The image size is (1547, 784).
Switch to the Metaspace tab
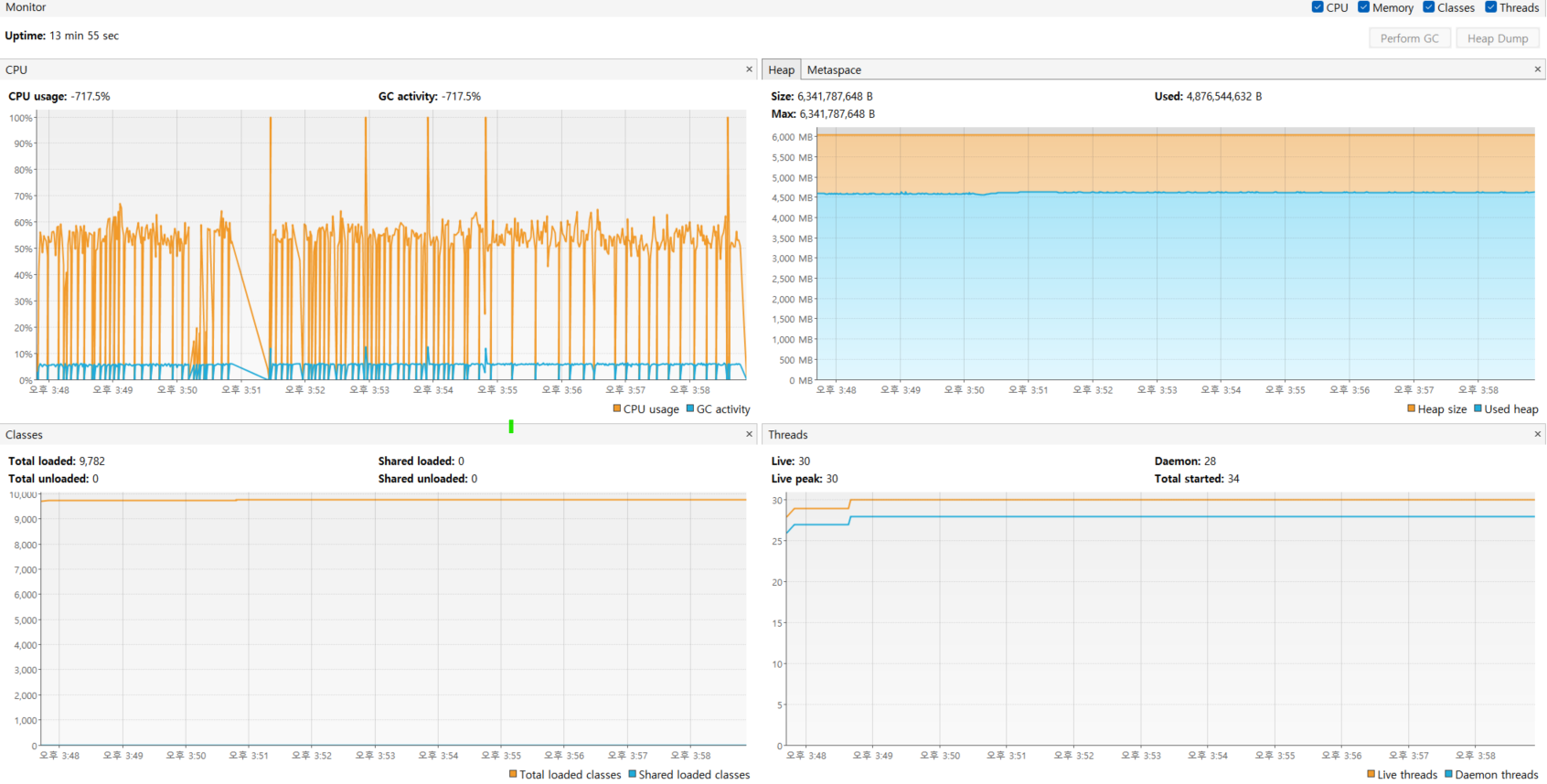834,69
